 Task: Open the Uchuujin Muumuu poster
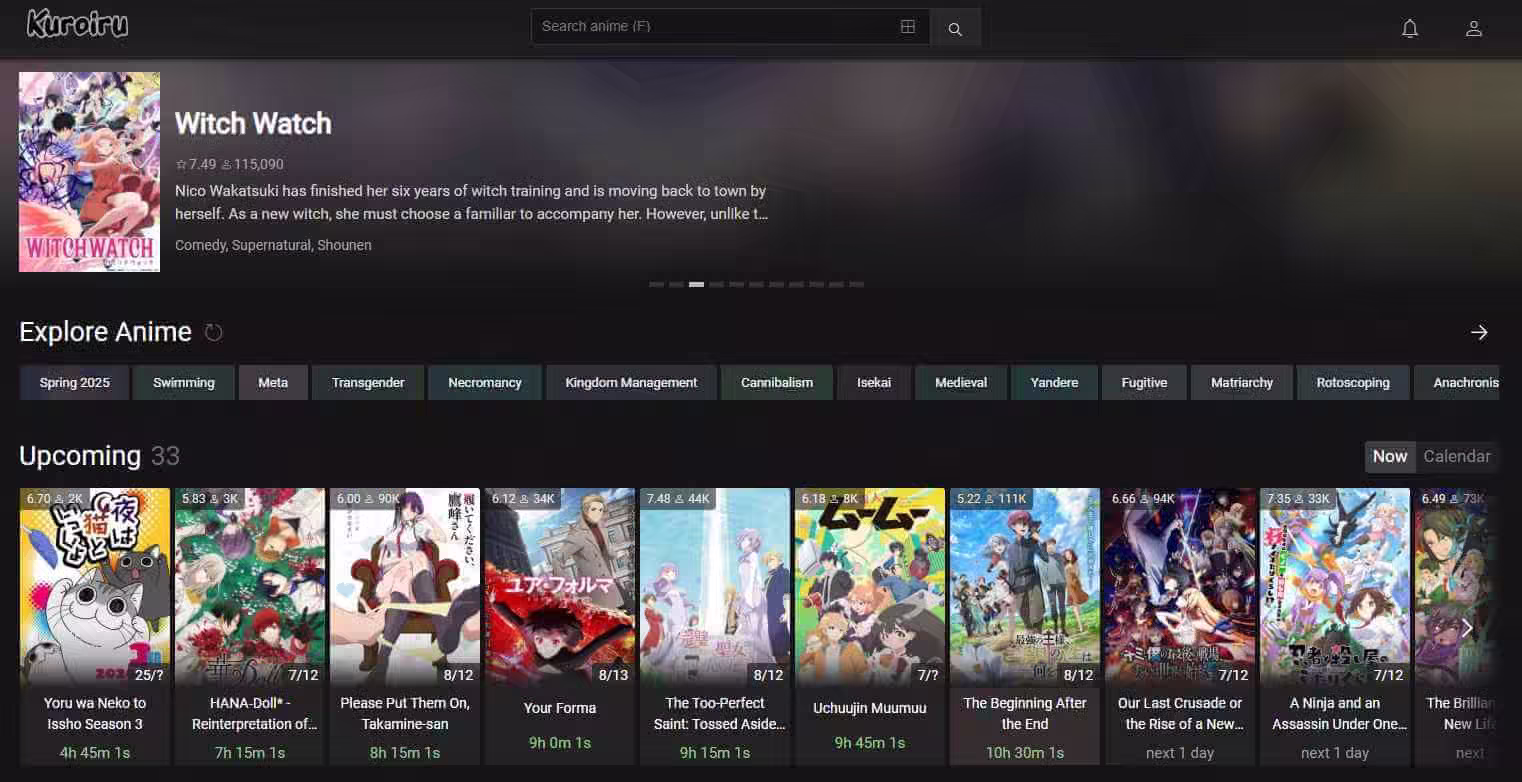[x=870, y=587]
